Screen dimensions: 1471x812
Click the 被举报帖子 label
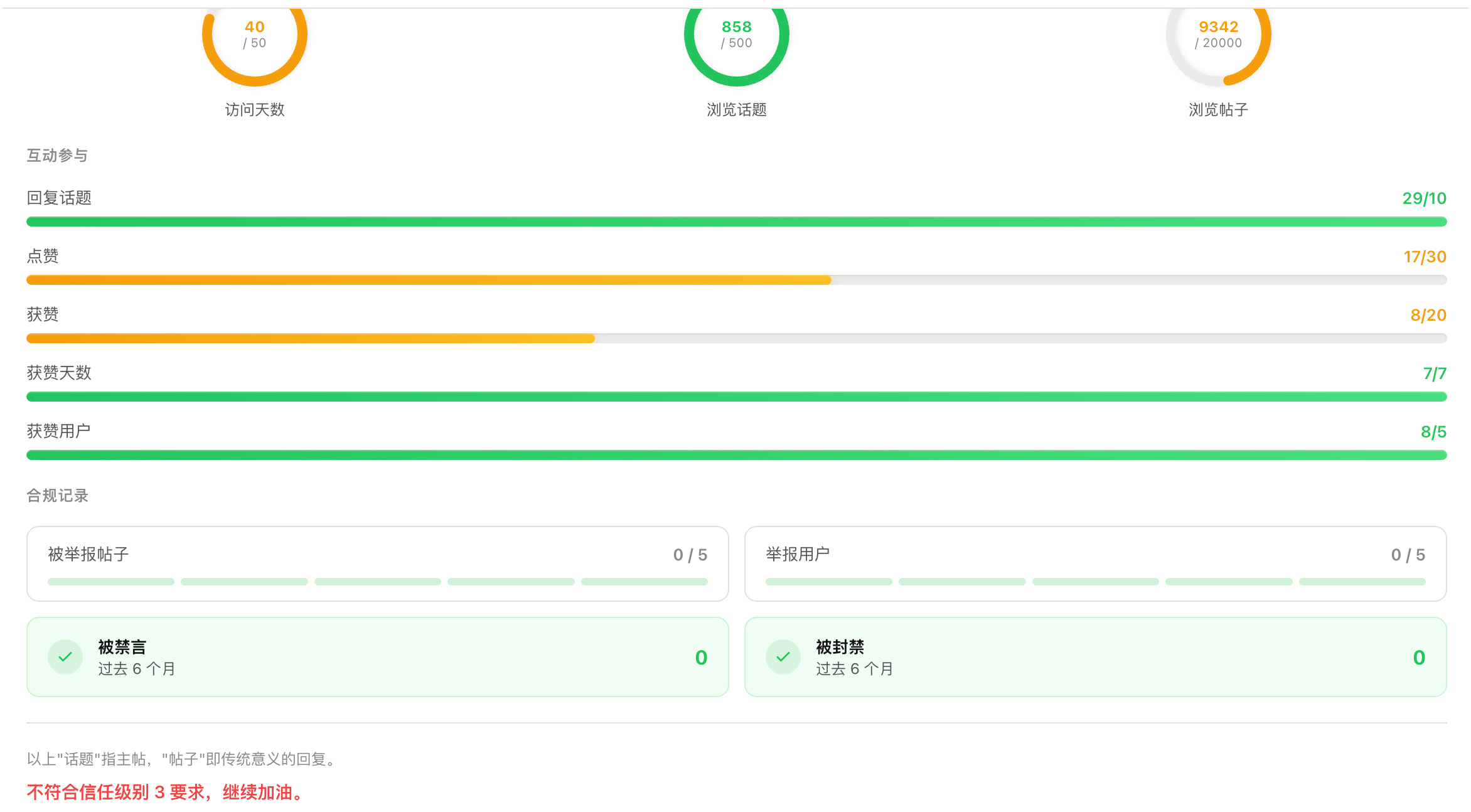click(88, 554)
